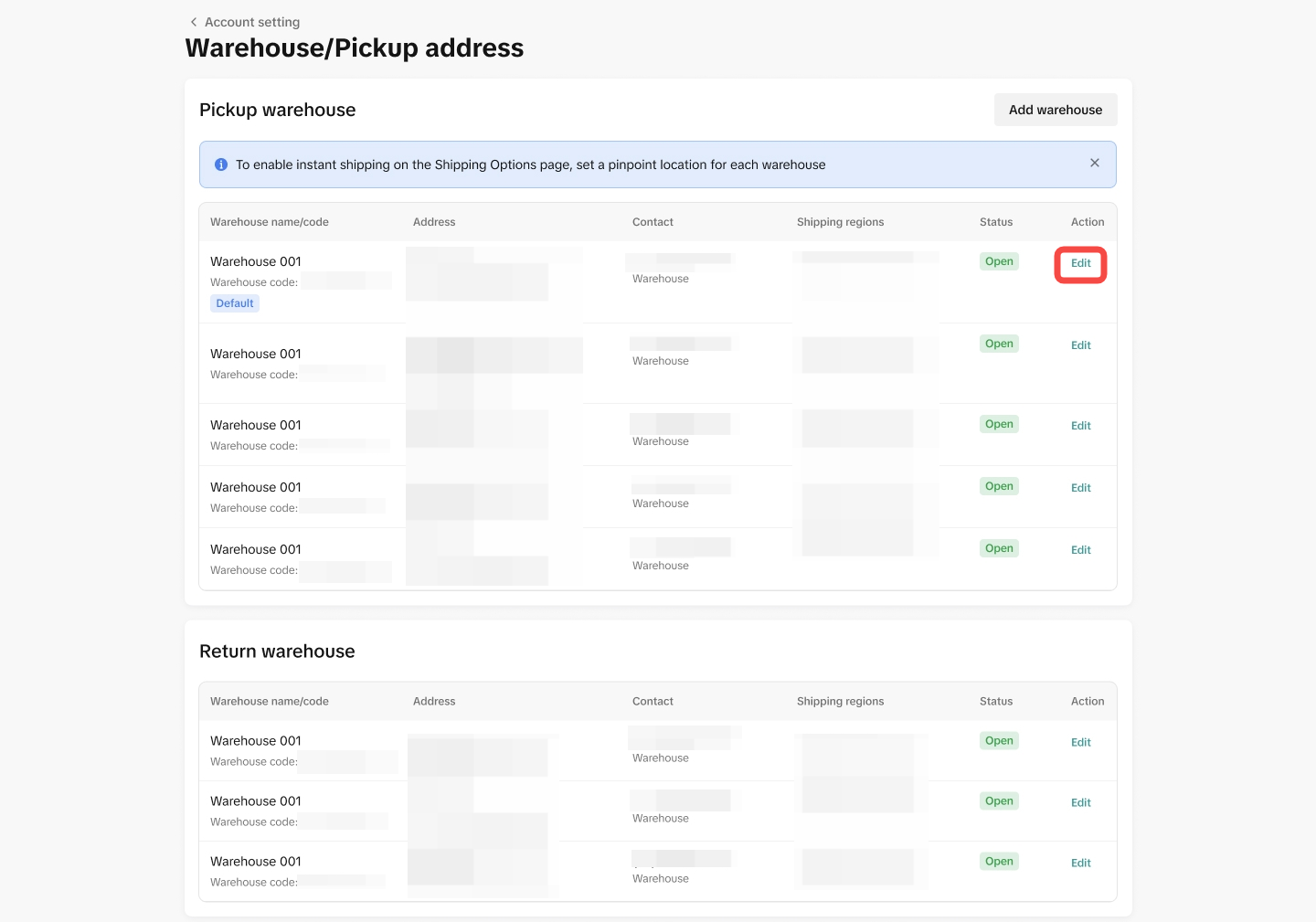Open Edit for the second return warehouse
Image resolution: width=1316 pixels, height=922 pixels.
coord(1080,803)
